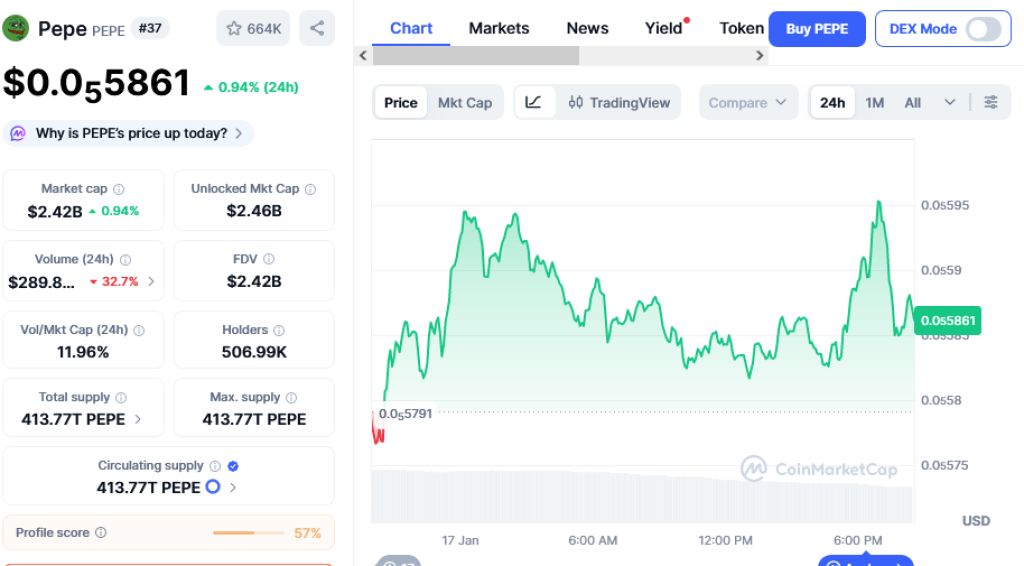Expand the time range chevron after All
Screen dimensions: 1024x566
click(950, 102)
